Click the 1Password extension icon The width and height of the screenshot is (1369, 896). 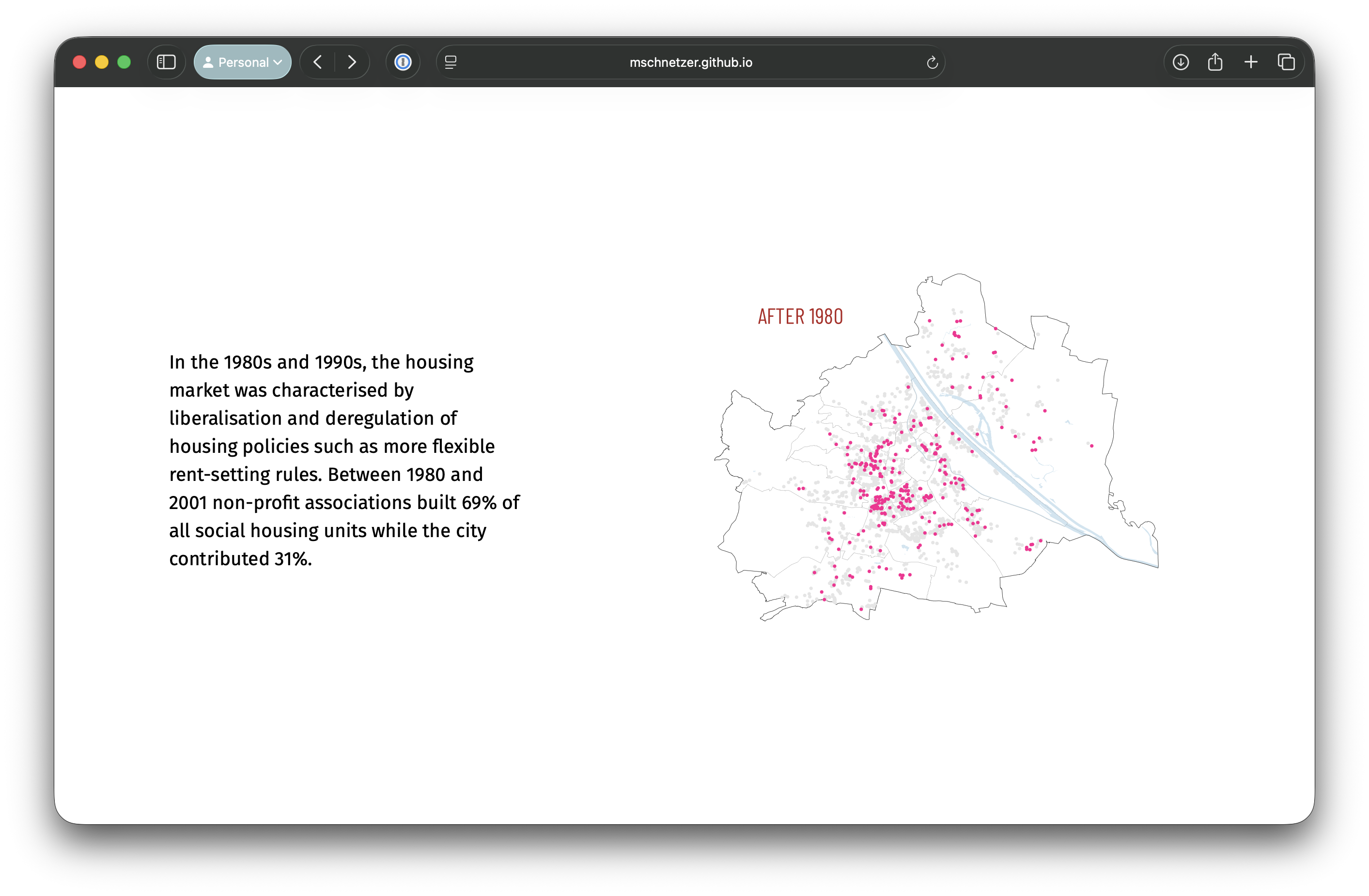click(403, 62)
